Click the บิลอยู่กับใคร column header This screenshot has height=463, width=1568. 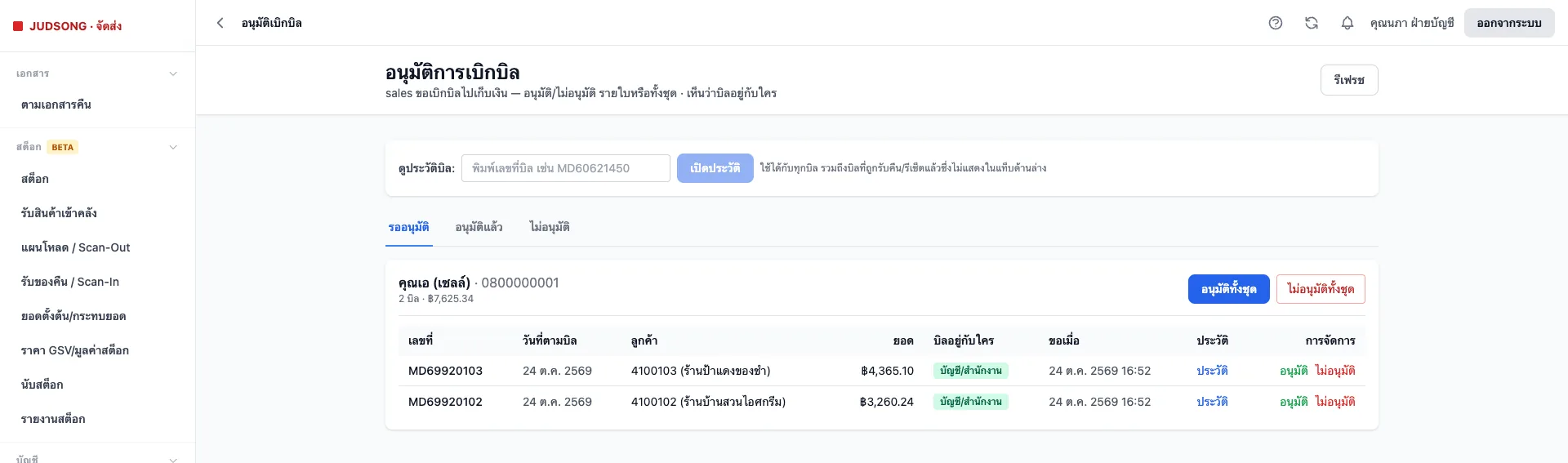(x=964, y=341)
